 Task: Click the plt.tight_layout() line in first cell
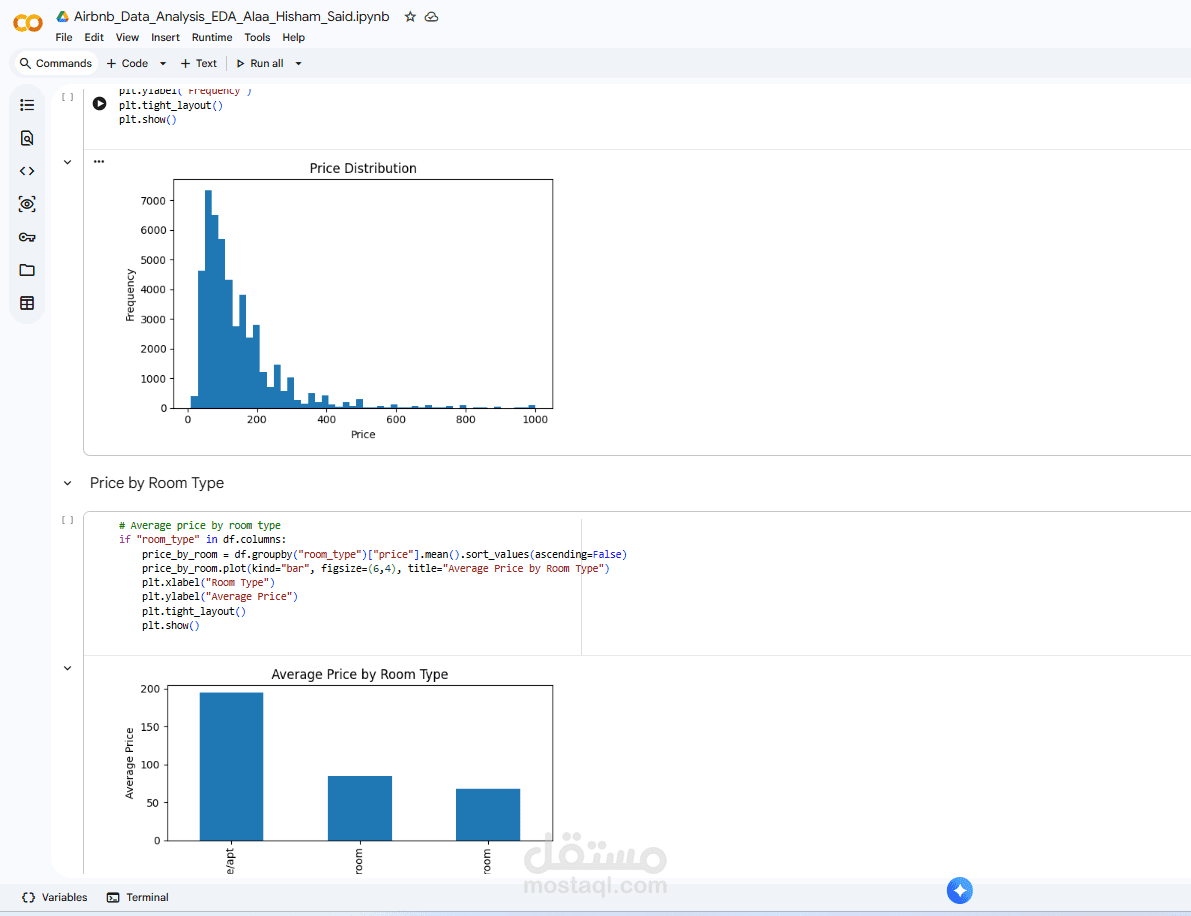[171, 106]
